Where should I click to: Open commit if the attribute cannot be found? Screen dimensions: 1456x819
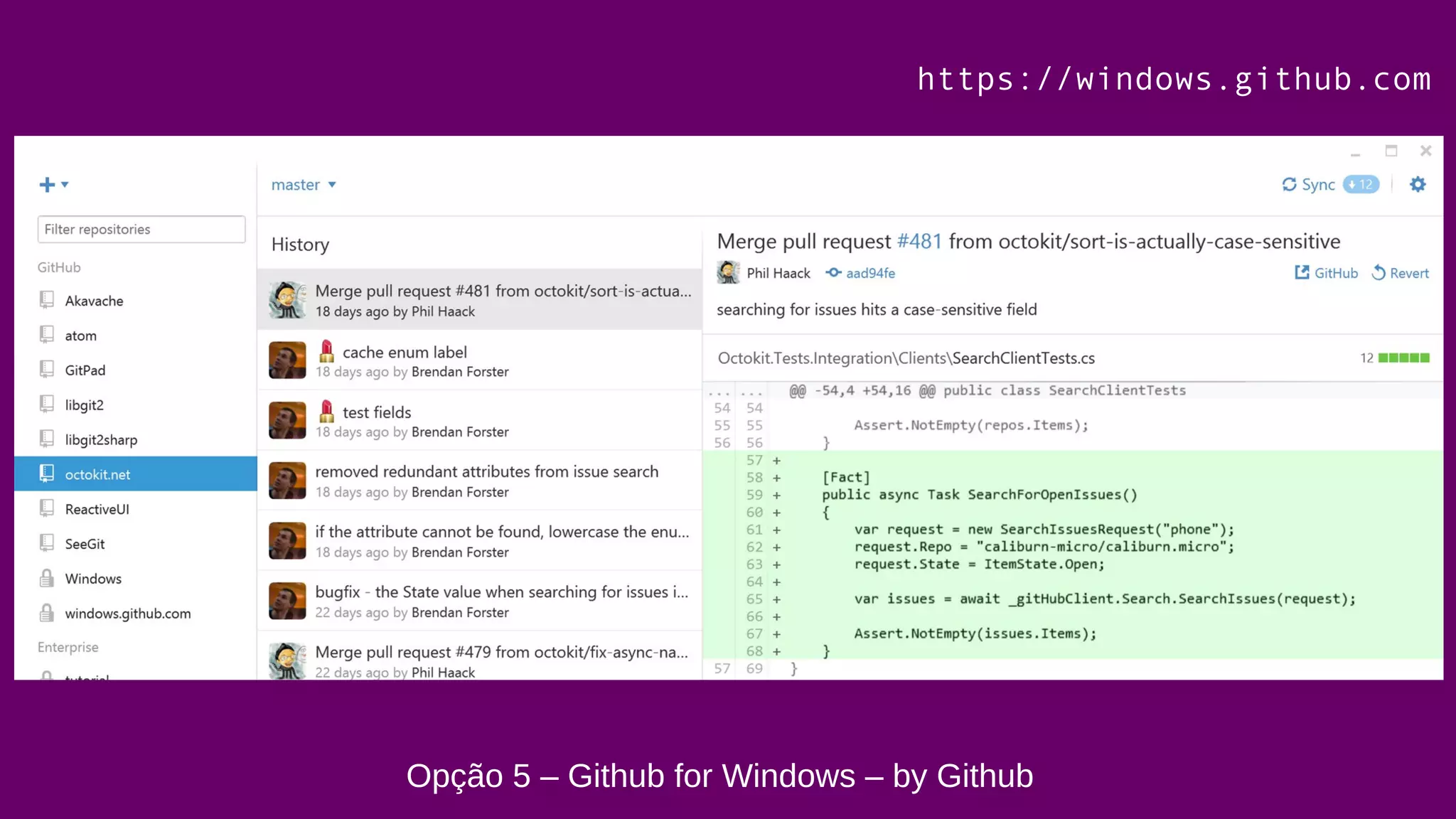pyautogui.click(x=480, y=541)
